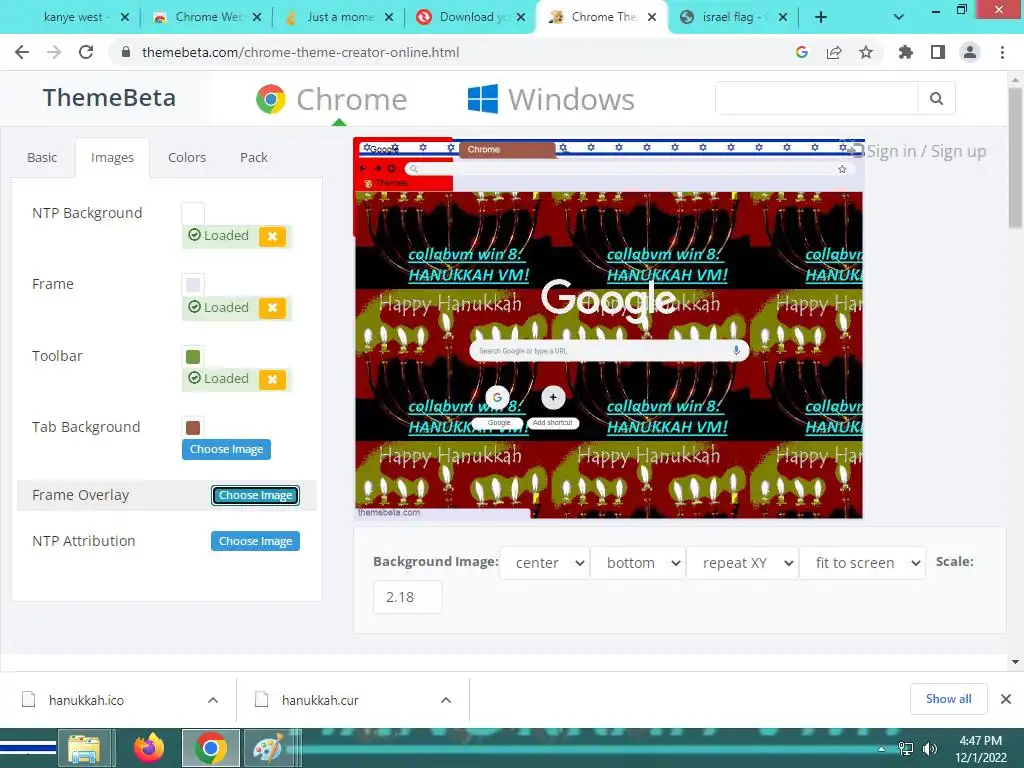
Task: Remove the loaded NTP Background image
Action: click(x=272, y=236)
